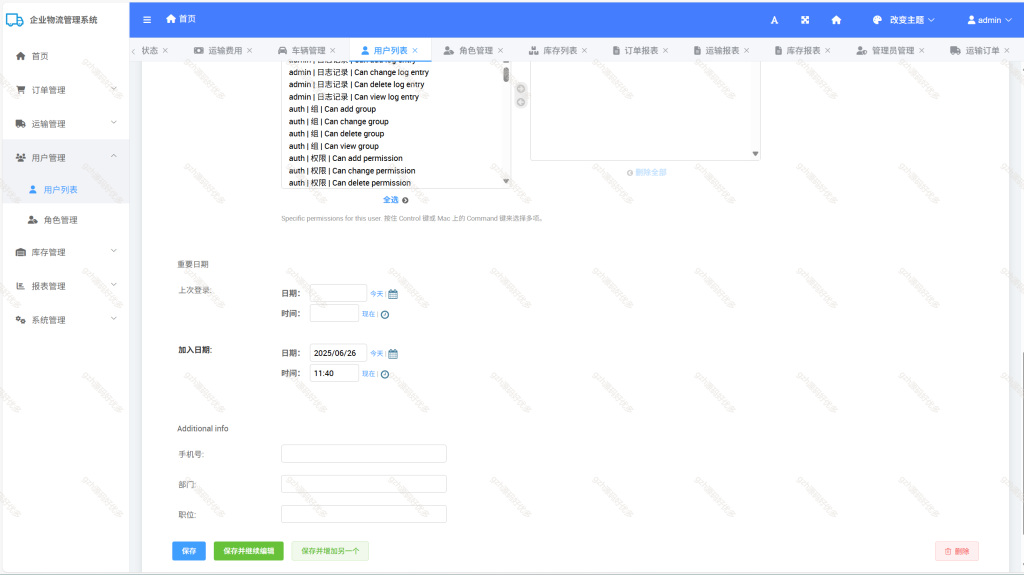Open clock icon for 加入日期 time
The image size is (1024, 575).
coord(385,374)
